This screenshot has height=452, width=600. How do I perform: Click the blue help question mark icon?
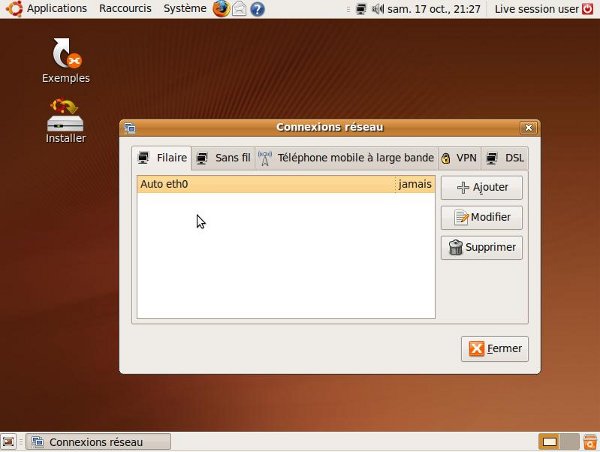point(258,9)
